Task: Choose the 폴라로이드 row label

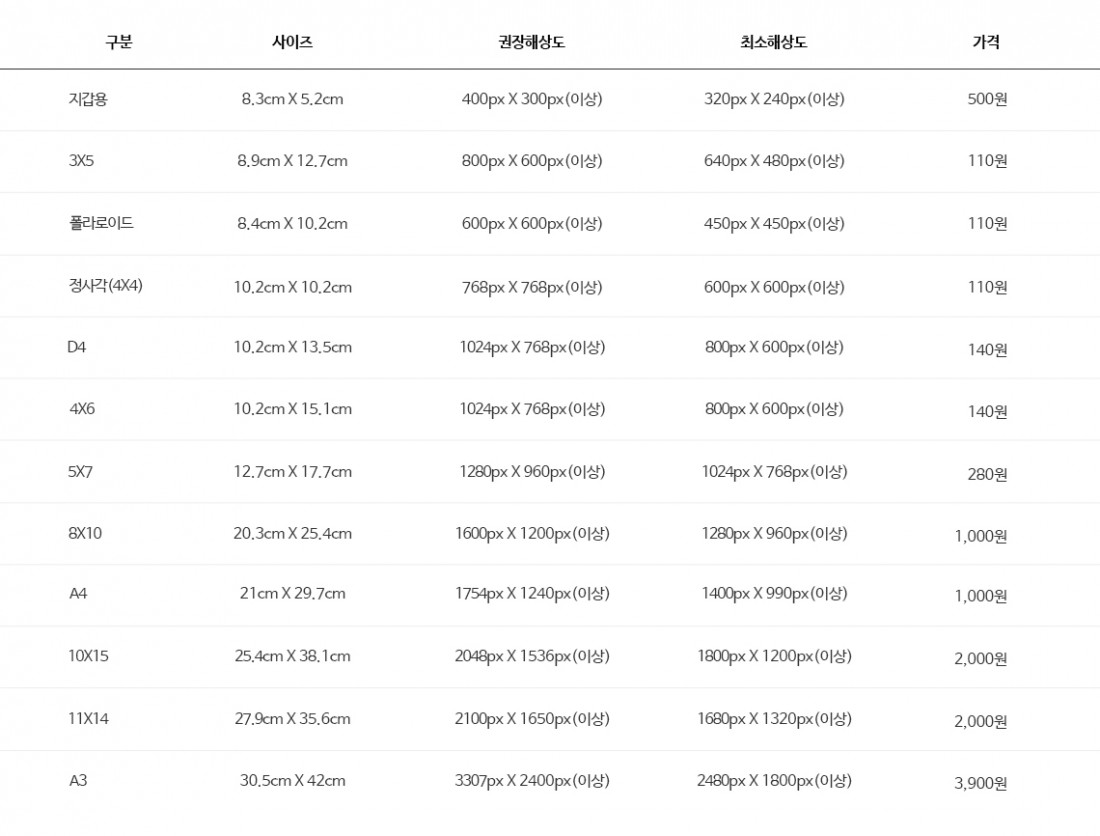Action: [x=101, y=222]
